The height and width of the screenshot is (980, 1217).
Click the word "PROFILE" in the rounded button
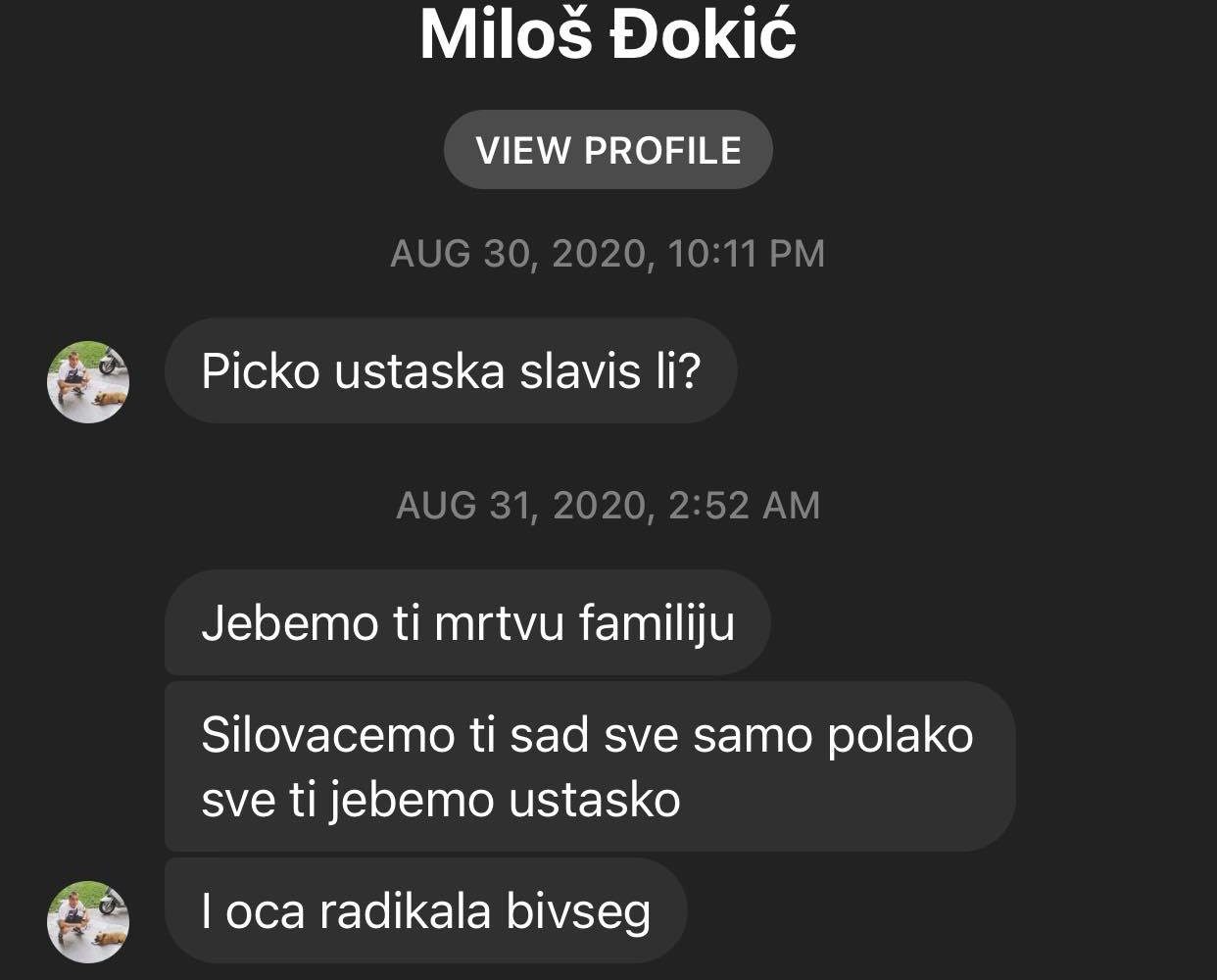click(662, 150)
